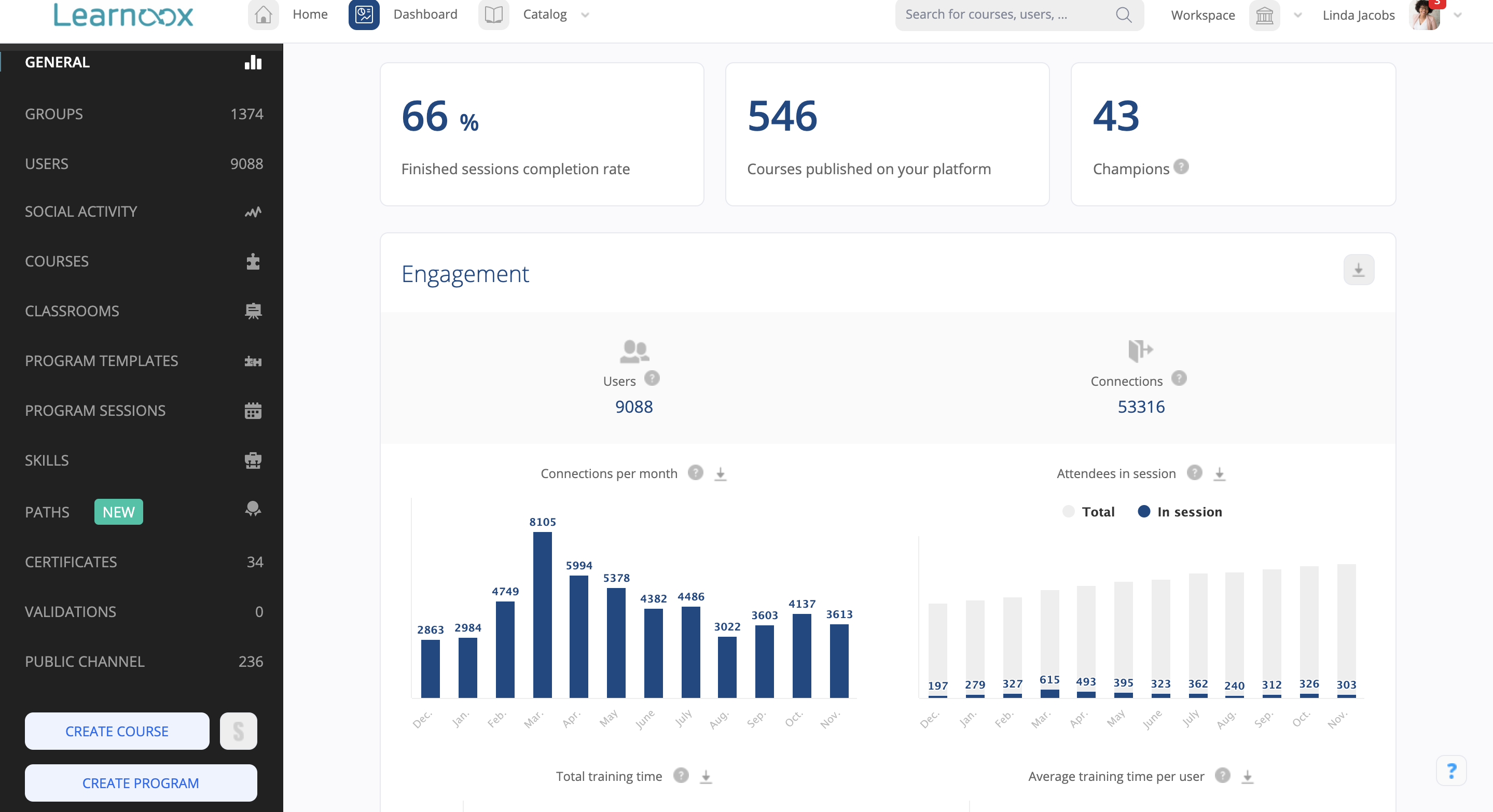This screenshot has width=1493, height=812.
Task: Open the Home navigation icon
Action: point(262,15)
